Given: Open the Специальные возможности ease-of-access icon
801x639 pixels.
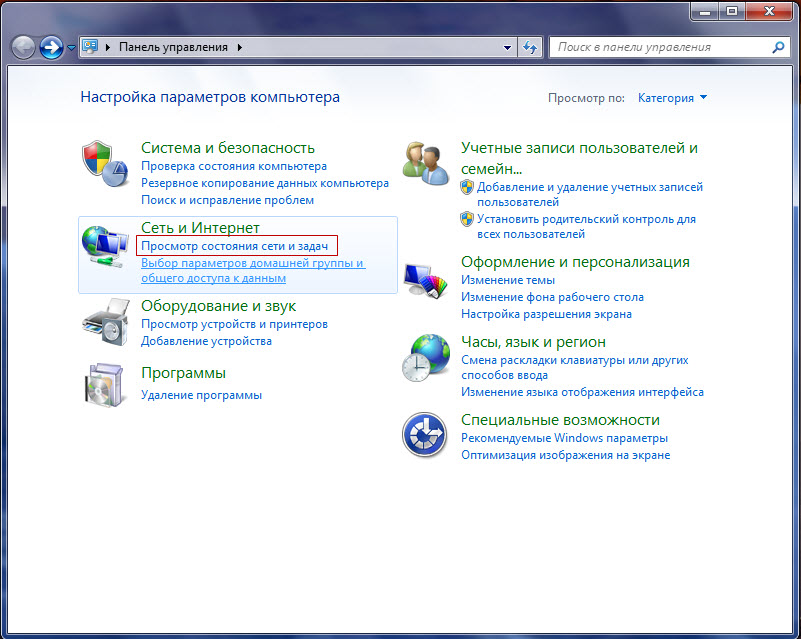Looking at the screenshot, I should point(425,435).
